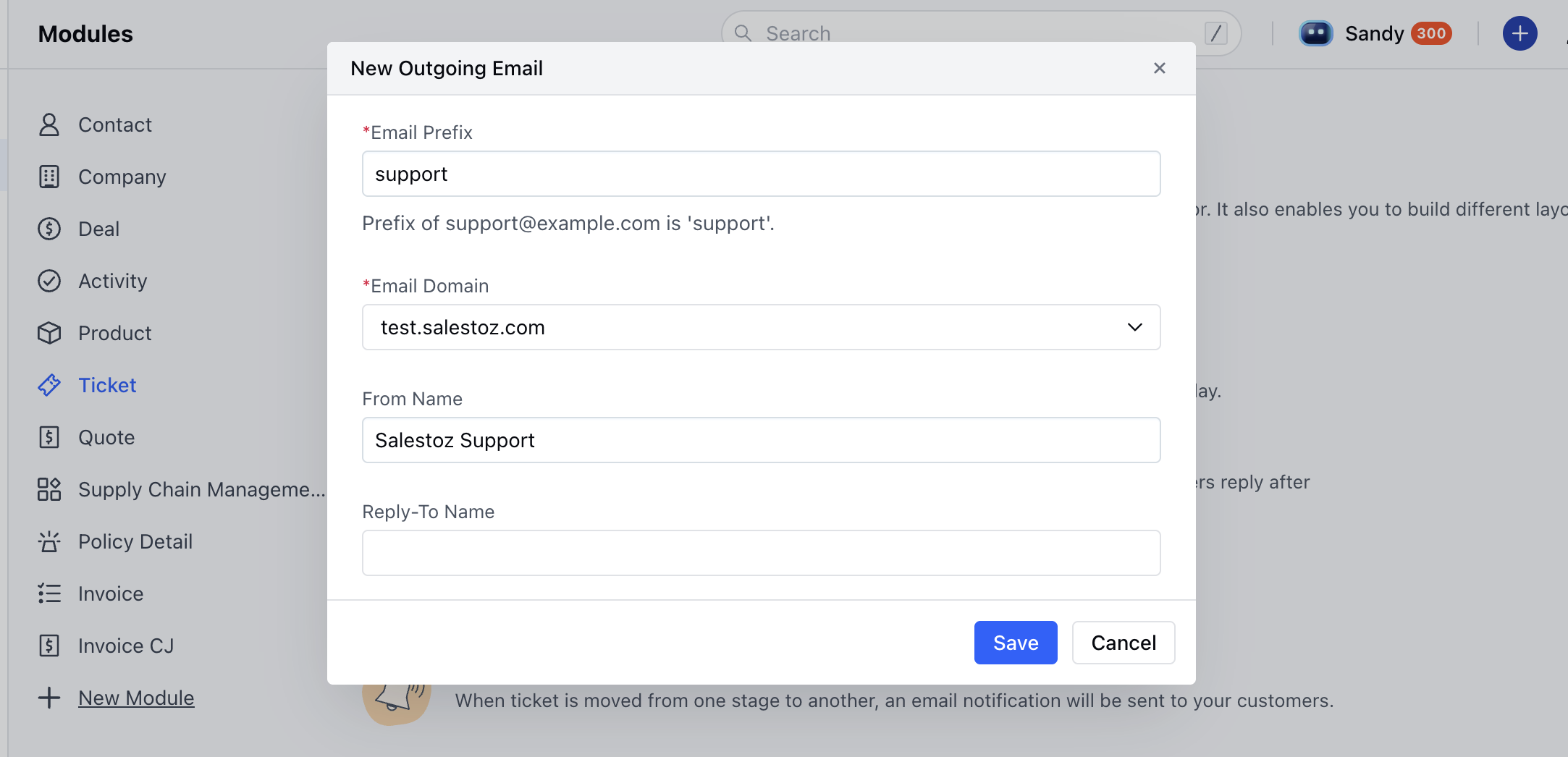The image size is (1568, 757).
Task: Cancel the New Outgoing Email dialog
Action: [x=1123, y=643]
